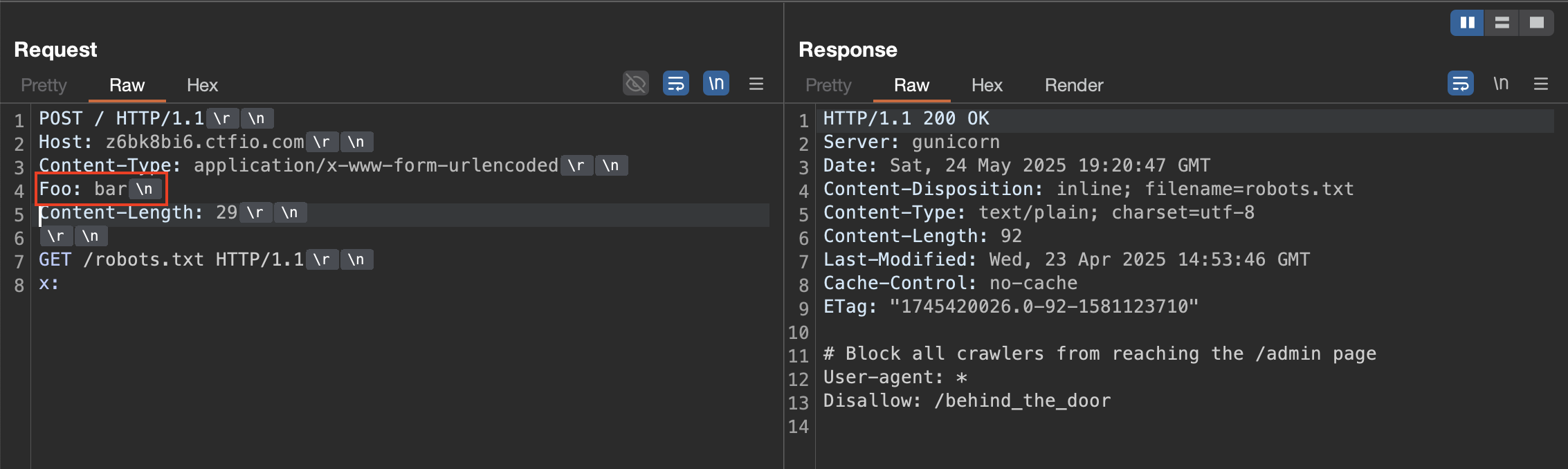Toggle word wrap in Request panel
This screenshot has width=1568, height=469.
coord(676,84)
